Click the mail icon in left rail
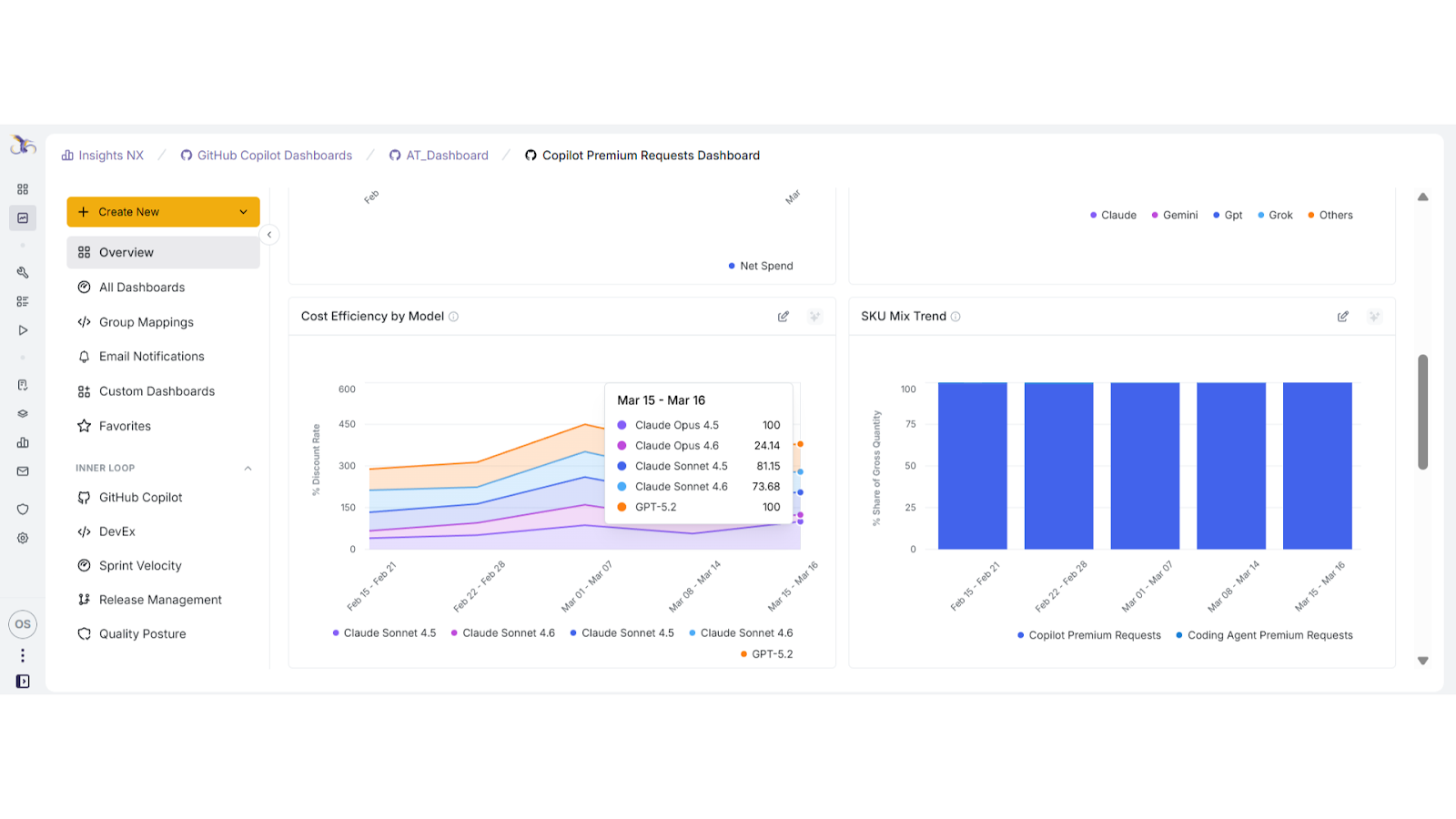Screen dimensions: 1456x819 click(23, 471)
